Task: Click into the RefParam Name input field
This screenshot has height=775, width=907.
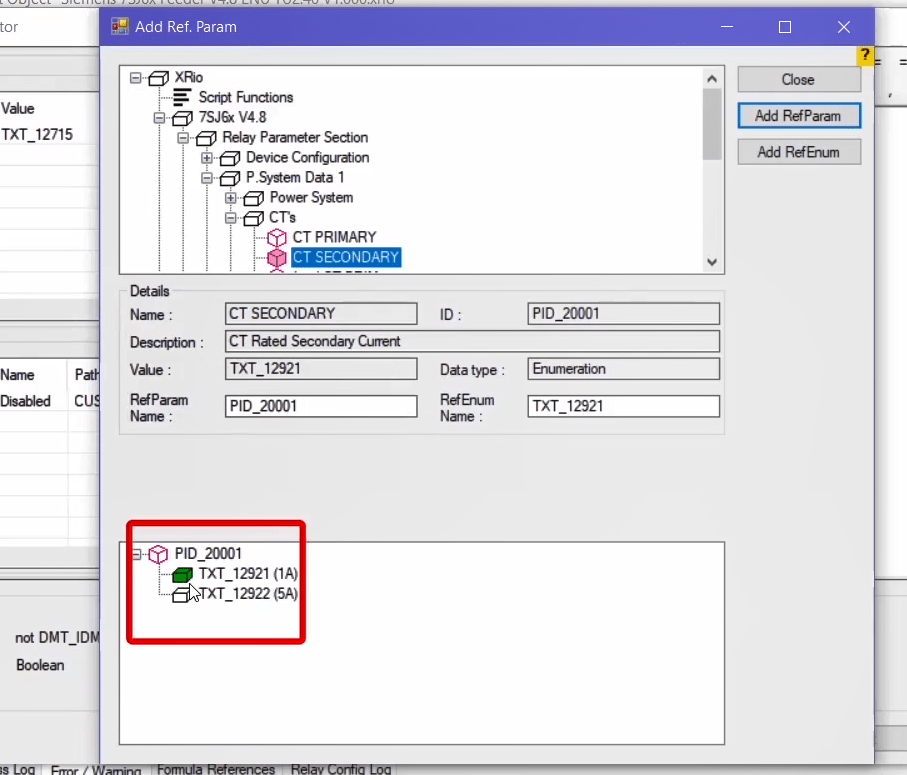Action: coord(320,406)
